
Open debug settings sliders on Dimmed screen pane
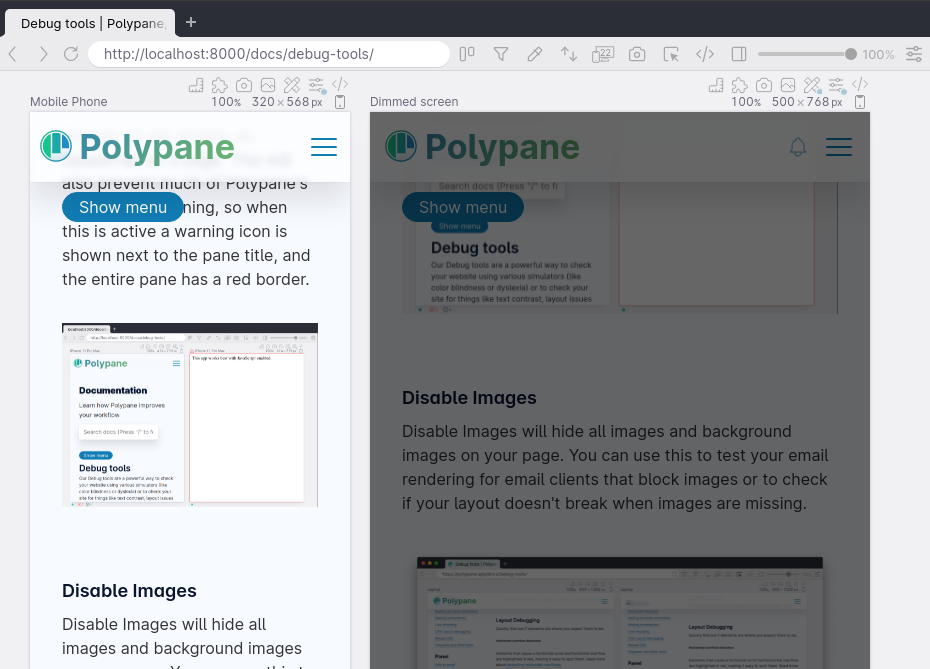[x=836, y=85]
